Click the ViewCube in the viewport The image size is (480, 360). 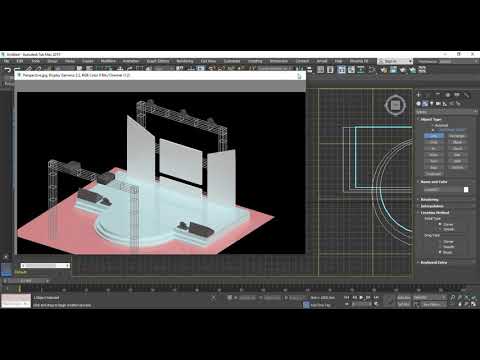(x=395, y=105)
